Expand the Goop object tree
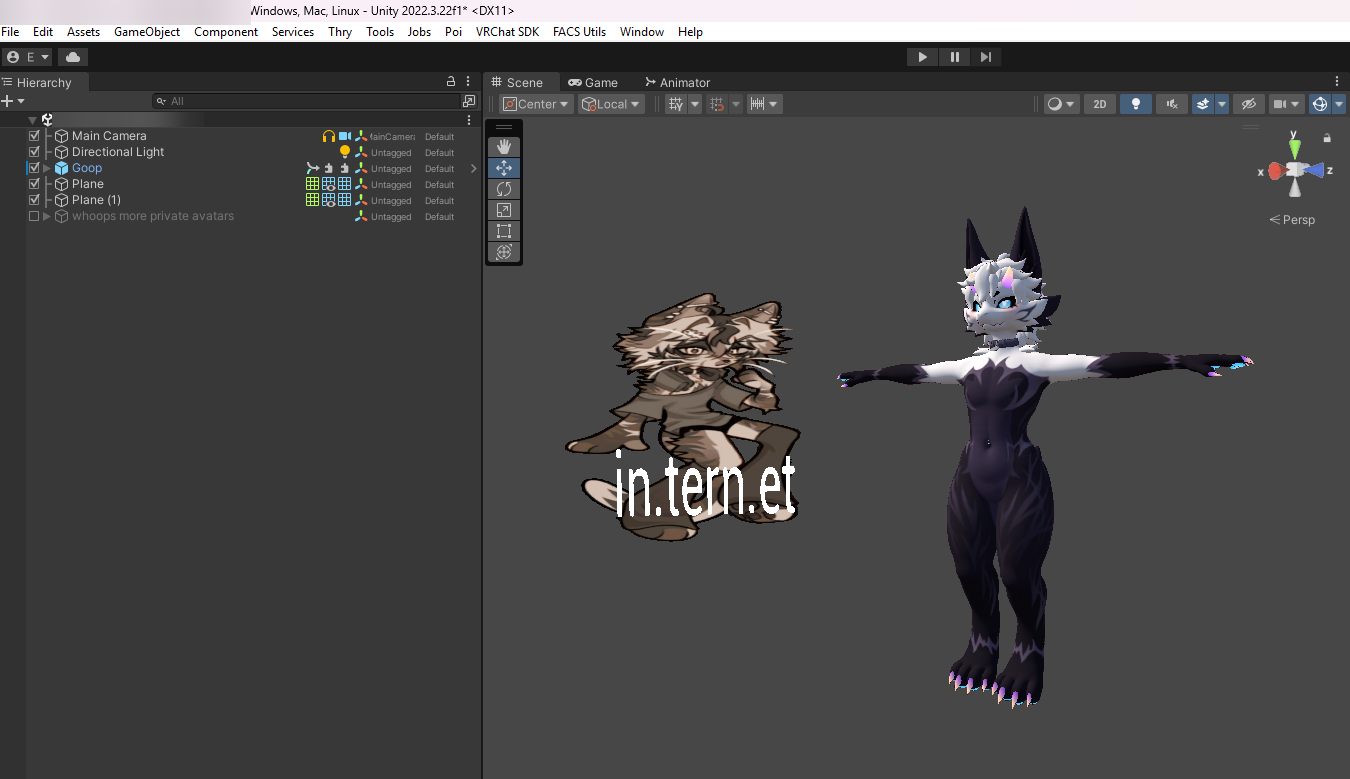This screenshot has height=779, width=1350. pos(47,168)
